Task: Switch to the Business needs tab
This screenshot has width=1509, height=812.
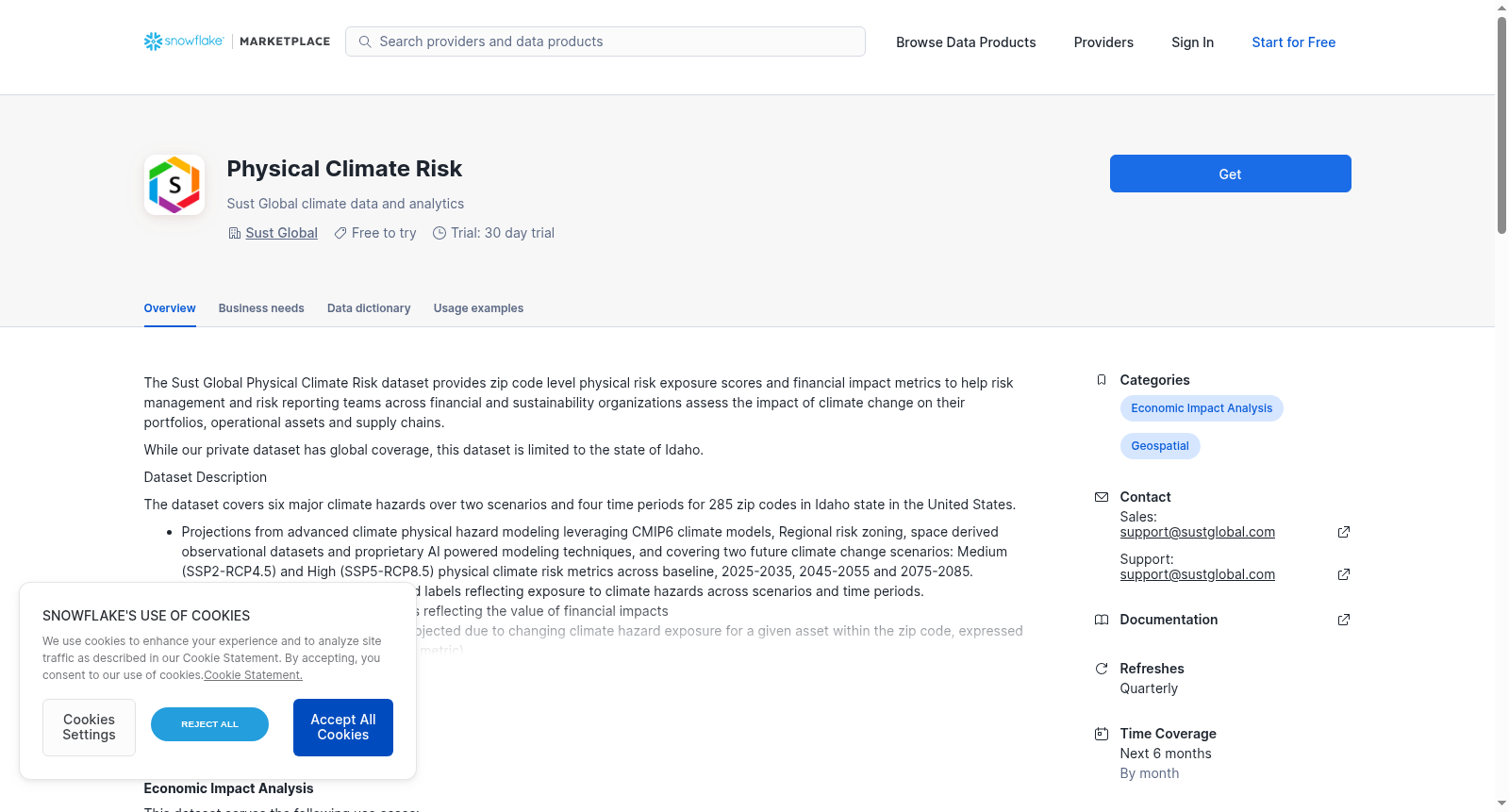Action: [261, 308]
